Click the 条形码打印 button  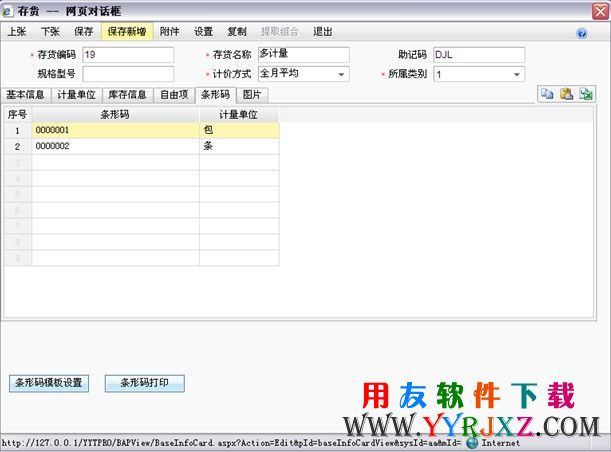145,383
